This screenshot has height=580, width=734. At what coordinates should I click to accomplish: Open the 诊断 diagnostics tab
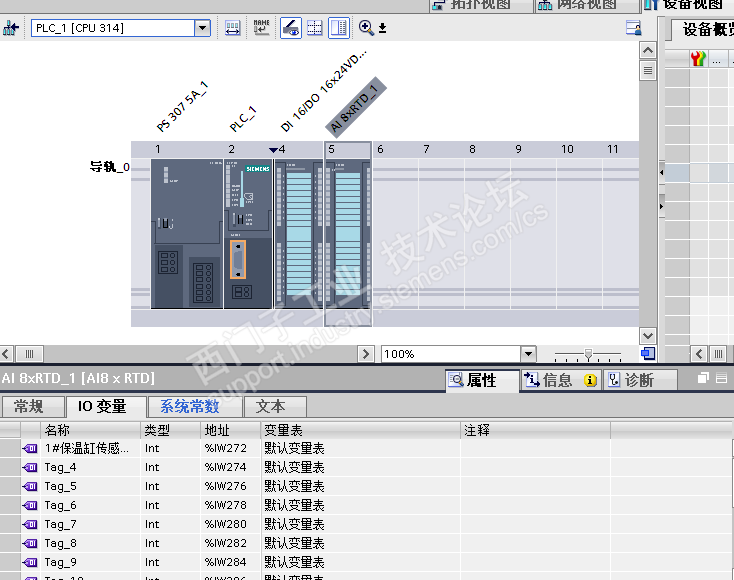(640, 380)
